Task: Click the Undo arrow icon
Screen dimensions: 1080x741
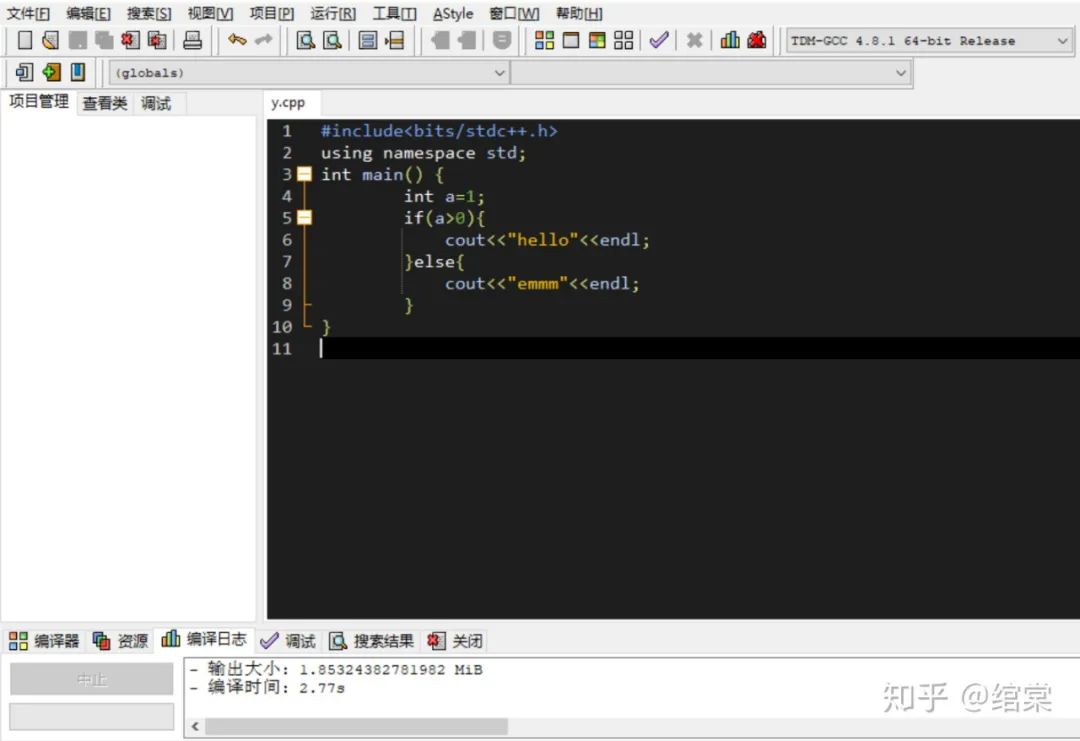Action: coord(237,40)
